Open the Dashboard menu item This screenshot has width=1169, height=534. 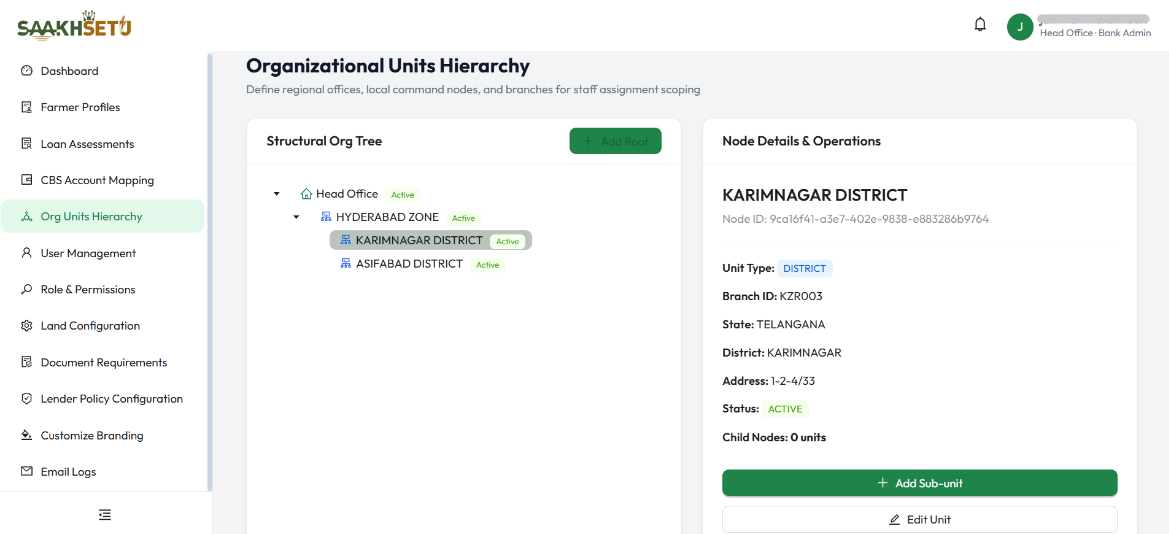(102, 71)
